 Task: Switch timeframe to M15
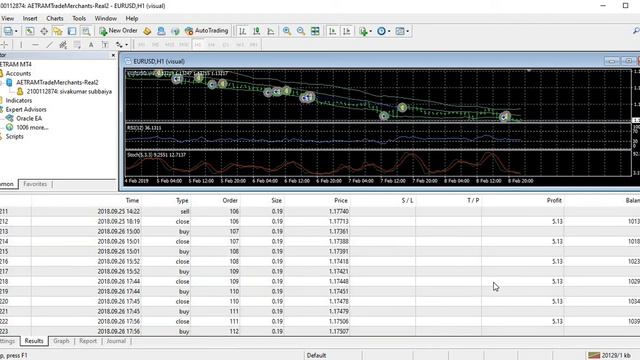coord(169,44)
